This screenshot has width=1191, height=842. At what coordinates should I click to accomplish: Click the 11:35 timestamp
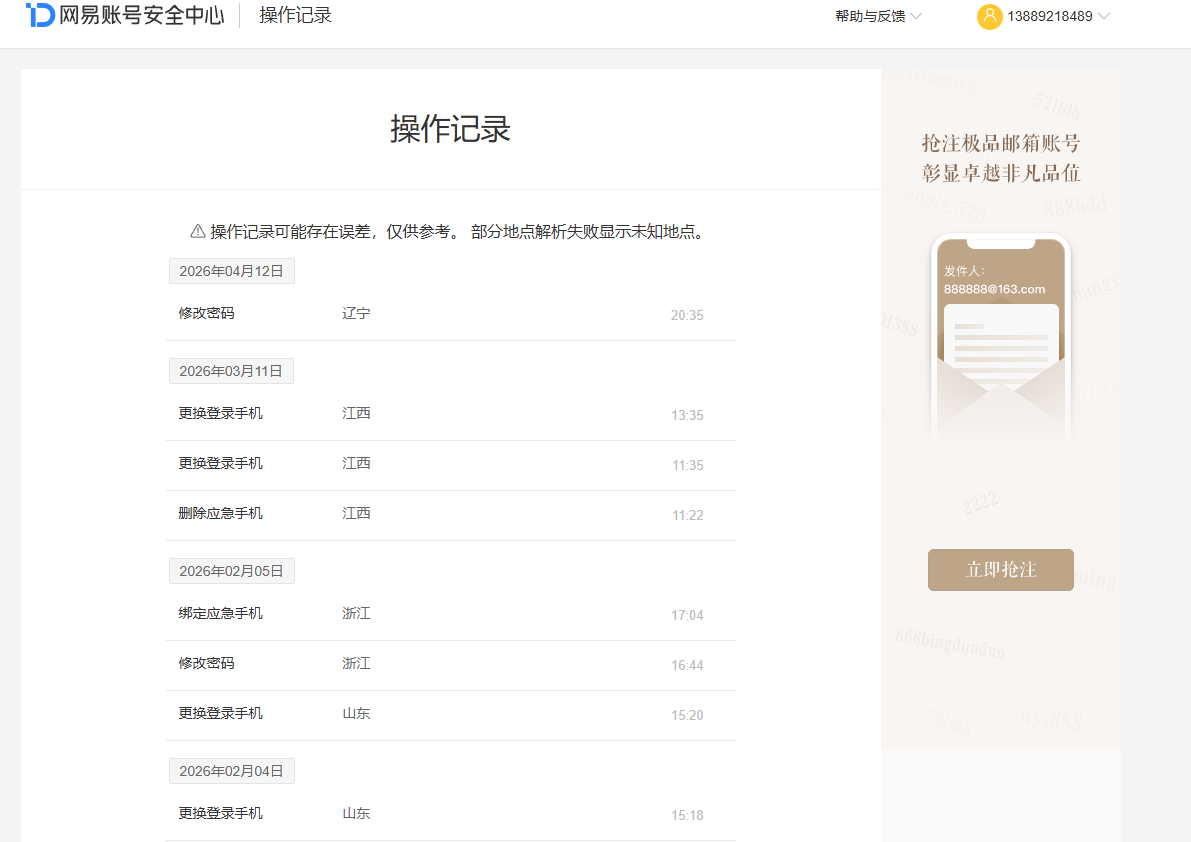coord(687,465)
